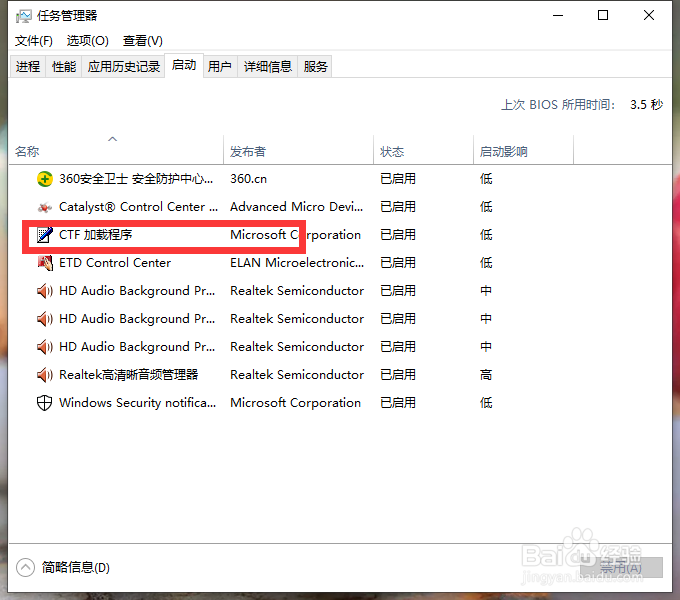The width and height of the screenshot is (680, 600).
Task: Close the Task Manager window
Action: coord(649,16)
